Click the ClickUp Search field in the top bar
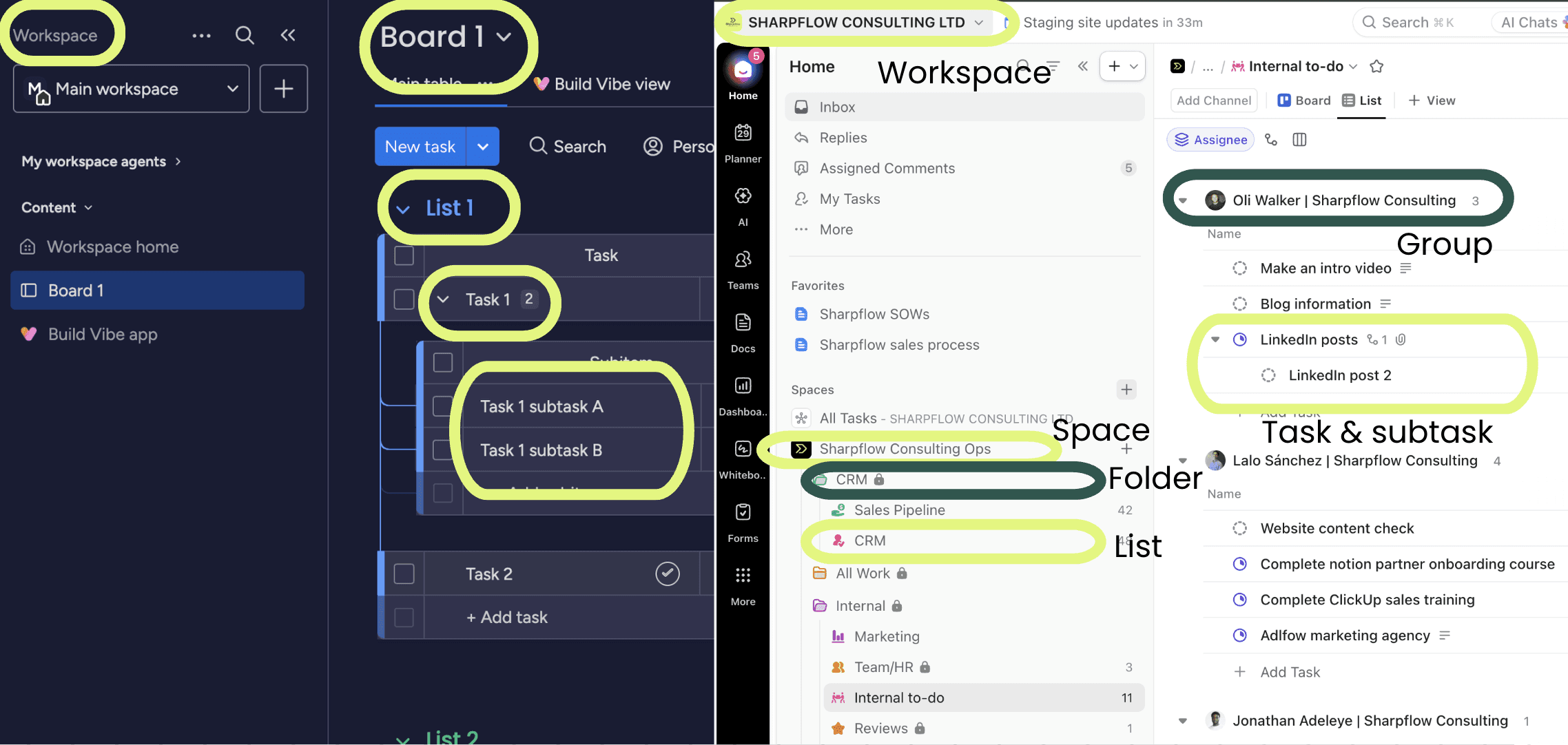The width and height of the screenshot is (1568, 745). pos(1418,23)
